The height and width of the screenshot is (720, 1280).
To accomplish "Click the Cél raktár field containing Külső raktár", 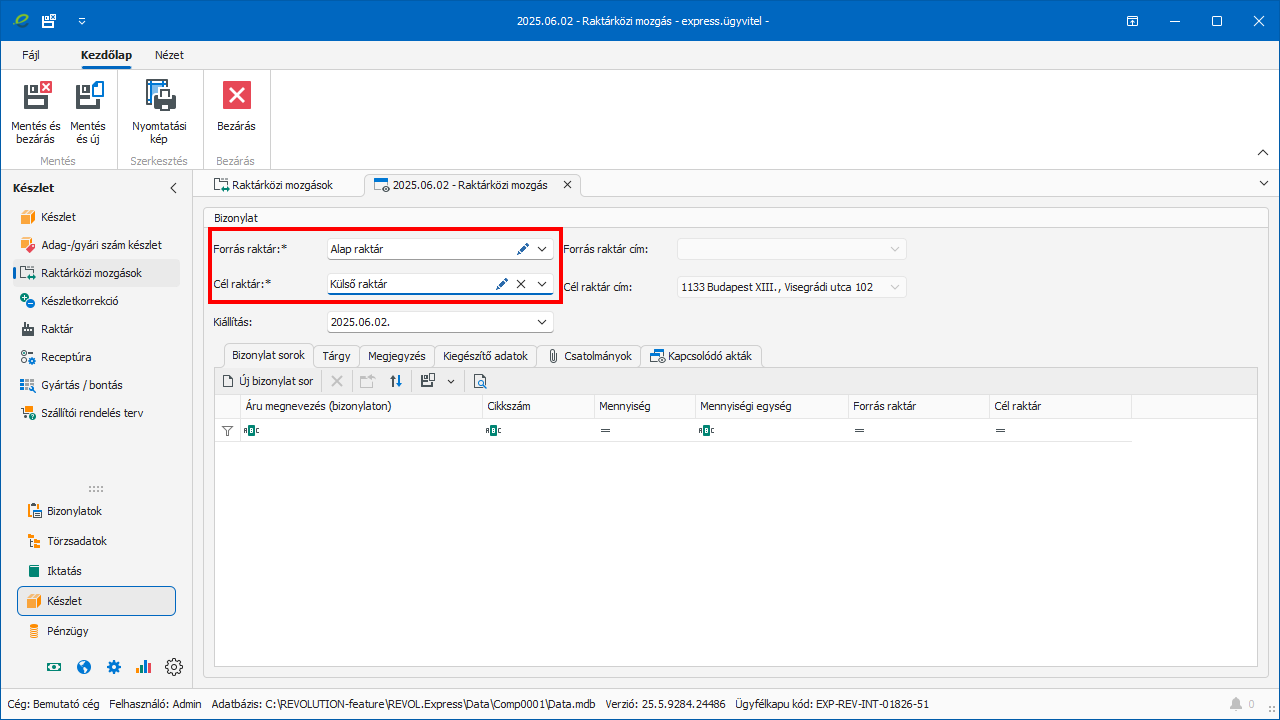I will 440,284.
